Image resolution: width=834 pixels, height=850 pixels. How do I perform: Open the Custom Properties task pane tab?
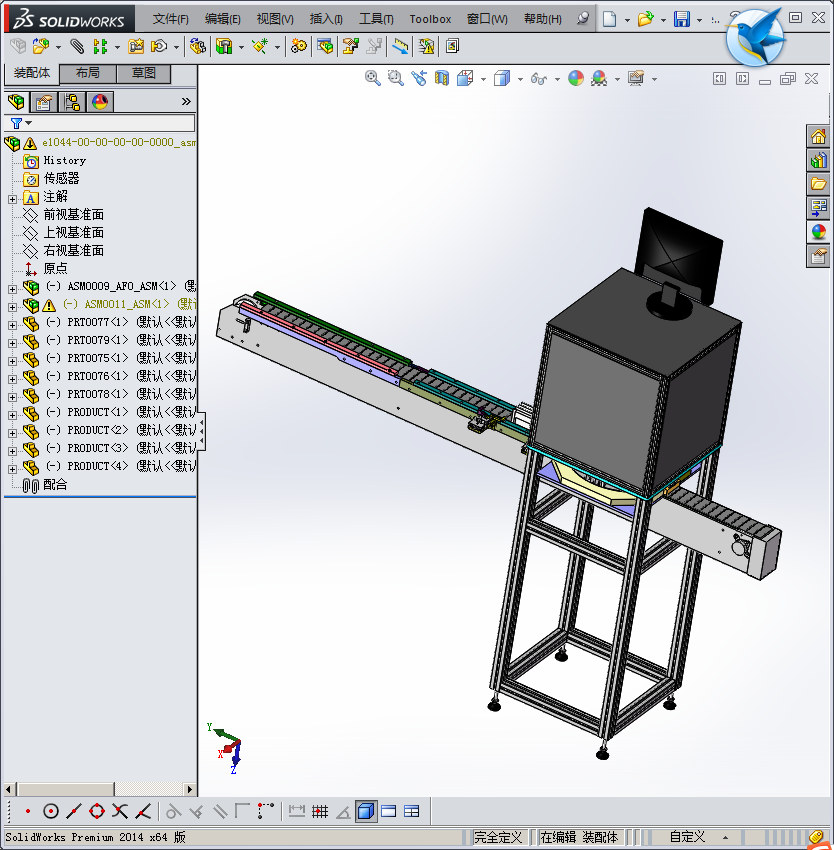tap(818, 255)
